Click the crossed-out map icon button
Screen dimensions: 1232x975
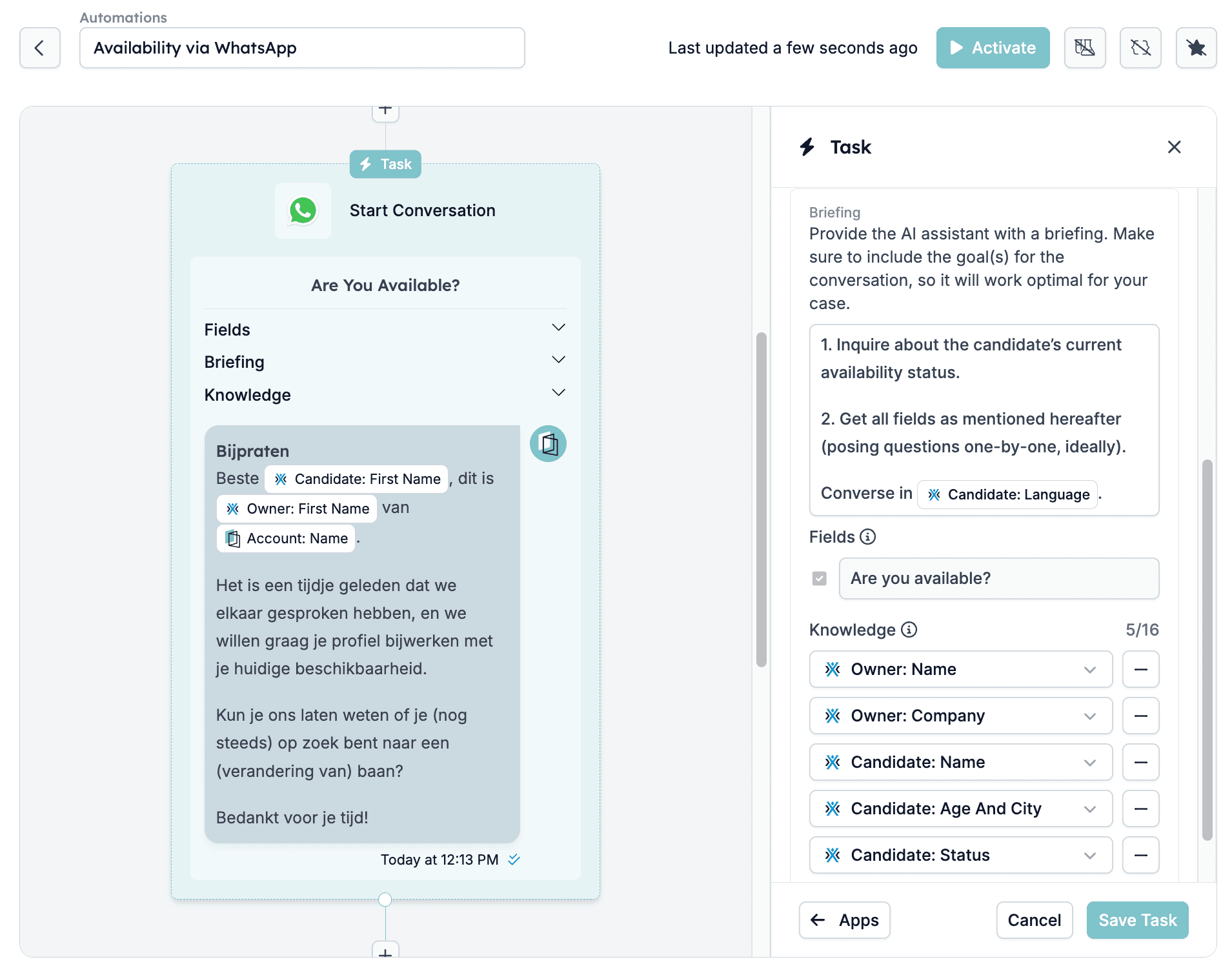1084,48
